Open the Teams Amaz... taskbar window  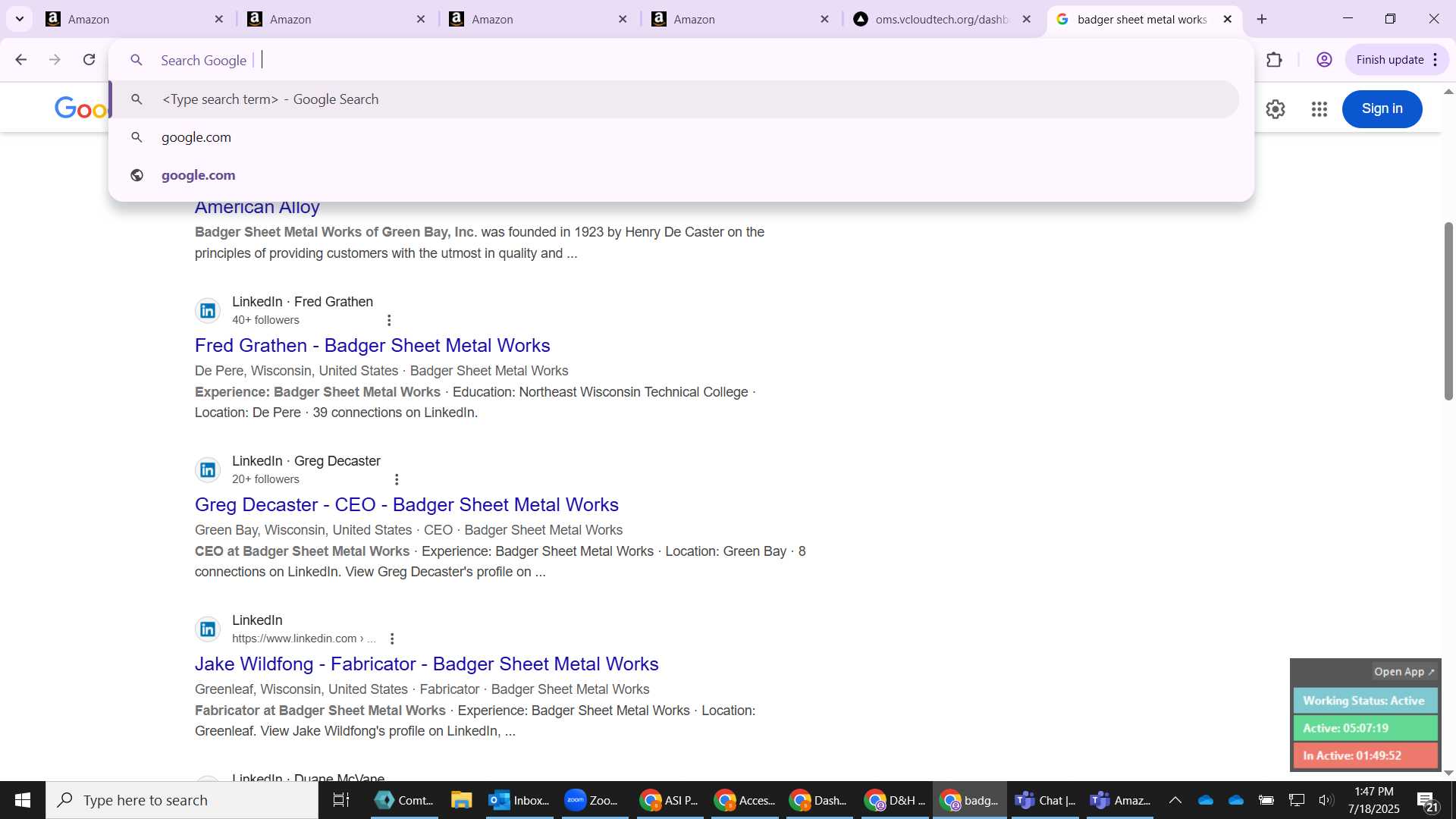tap(1121, 800)
